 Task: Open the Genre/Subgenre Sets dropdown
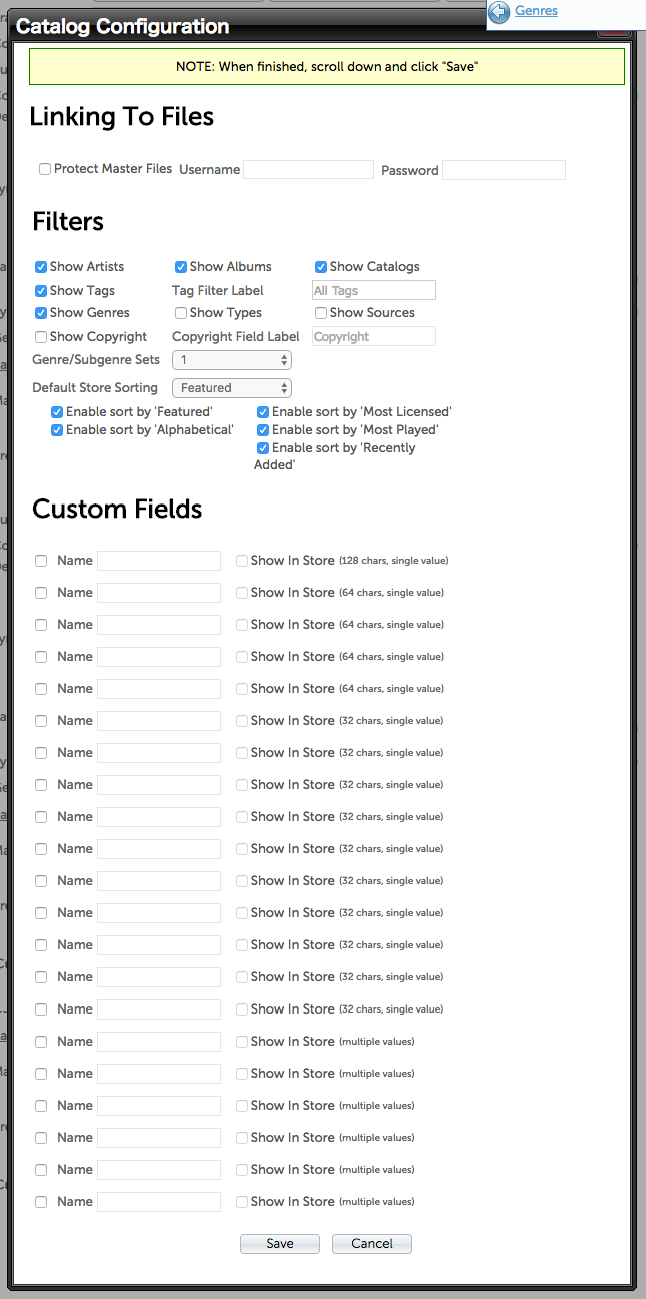pos(232,360)
